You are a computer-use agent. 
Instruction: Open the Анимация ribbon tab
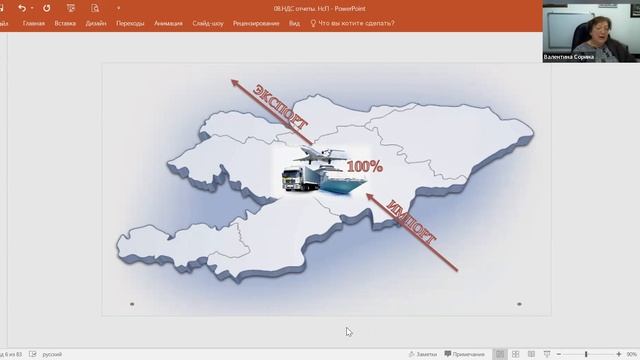(x=168, y=23)
